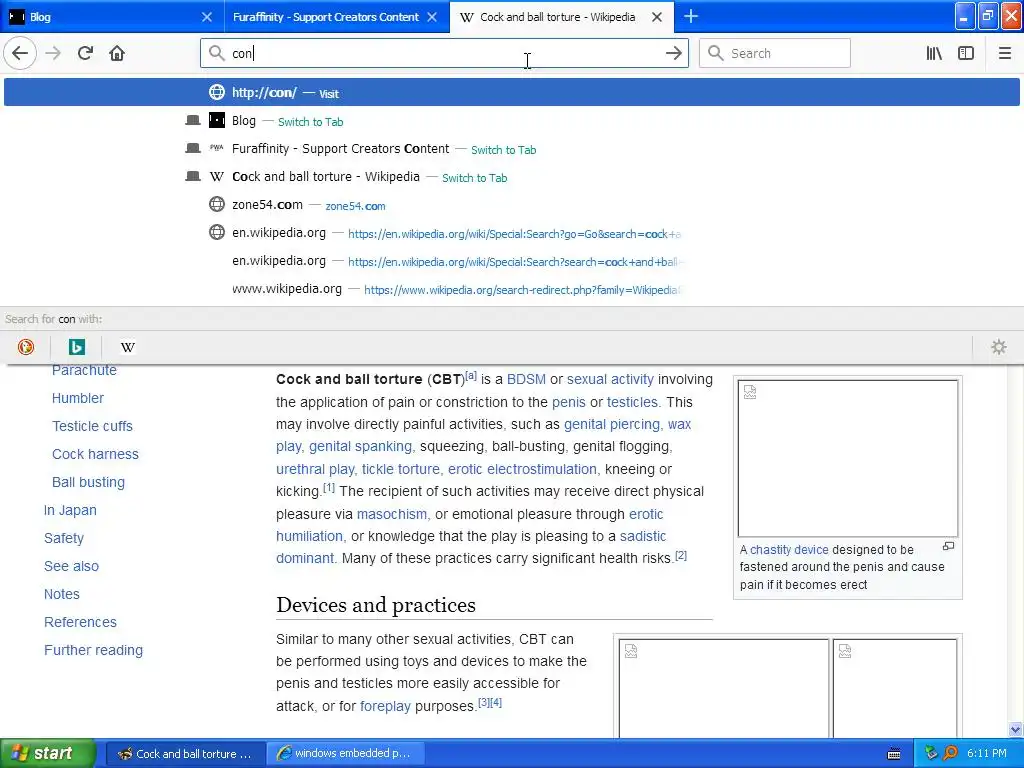1024x768 pixels.
Task: Follow the sexual activity link
Action: (610, 379)
